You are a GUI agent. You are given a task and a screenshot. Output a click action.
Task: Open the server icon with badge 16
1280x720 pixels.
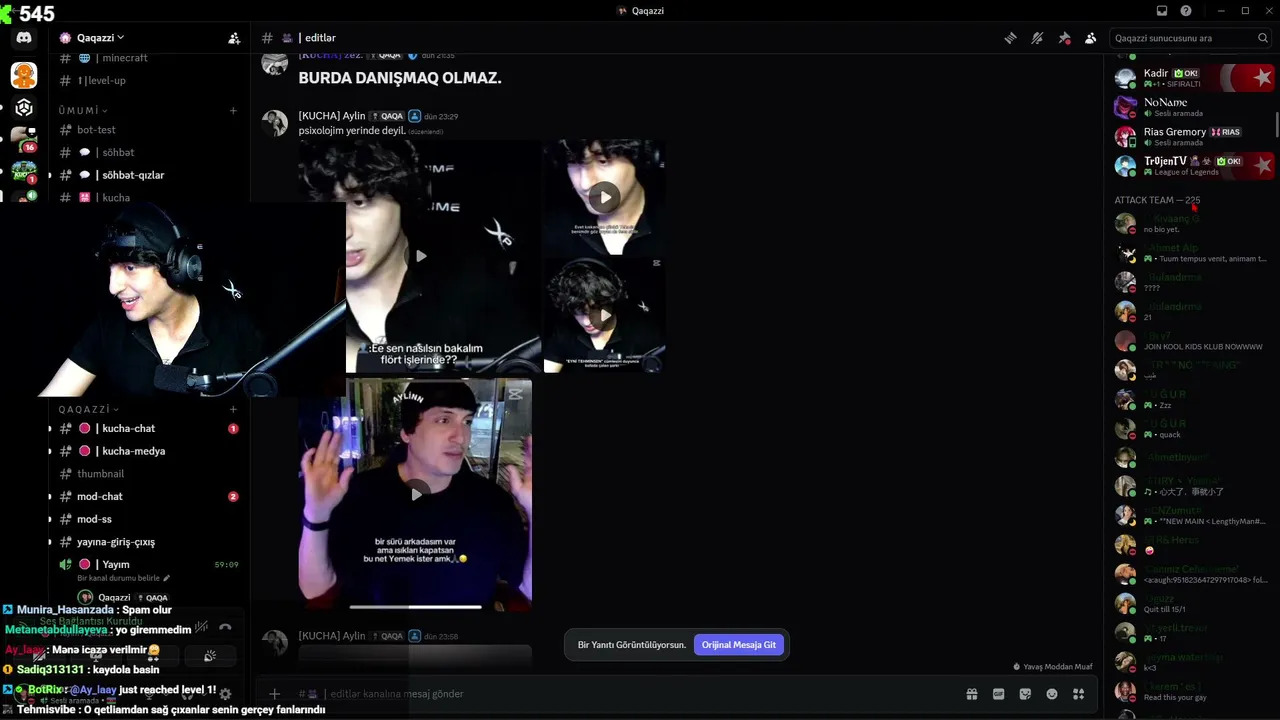coord(24,140)
